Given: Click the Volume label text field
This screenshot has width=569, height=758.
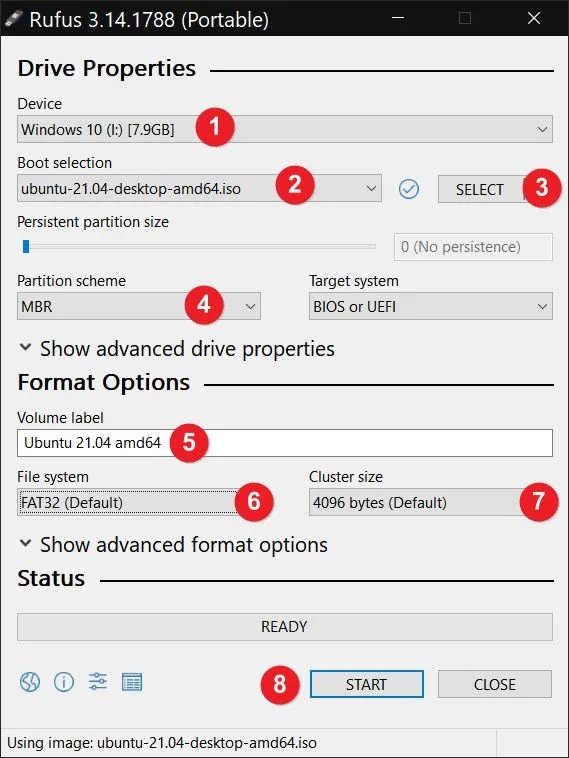Looking at the screenshot, I should (x=285, y=443).
